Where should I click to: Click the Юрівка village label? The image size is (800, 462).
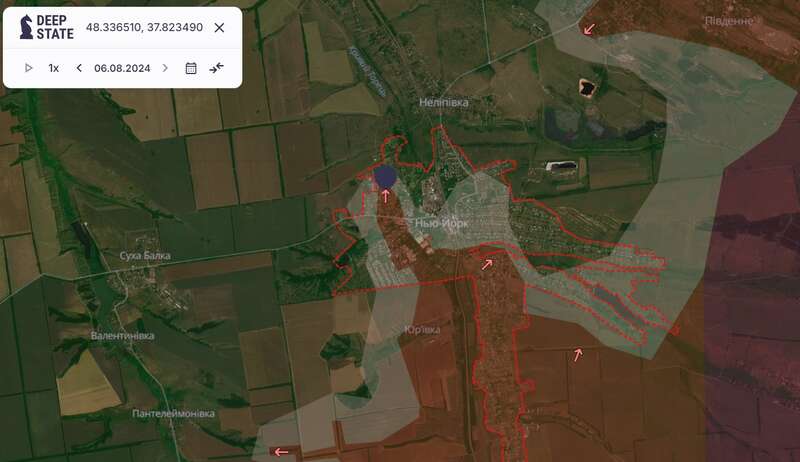coord(423,329)
